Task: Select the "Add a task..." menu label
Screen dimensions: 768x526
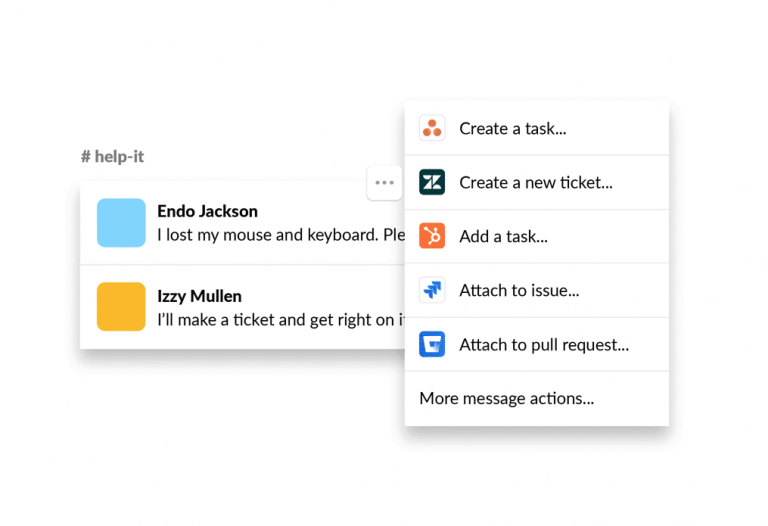Action: (x=503, y=236)
